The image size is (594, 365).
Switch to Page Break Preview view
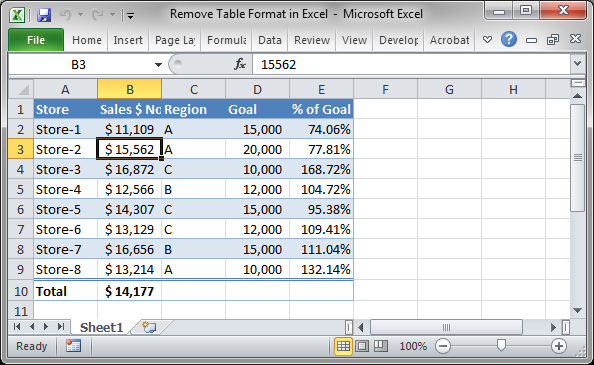[381, 346]
